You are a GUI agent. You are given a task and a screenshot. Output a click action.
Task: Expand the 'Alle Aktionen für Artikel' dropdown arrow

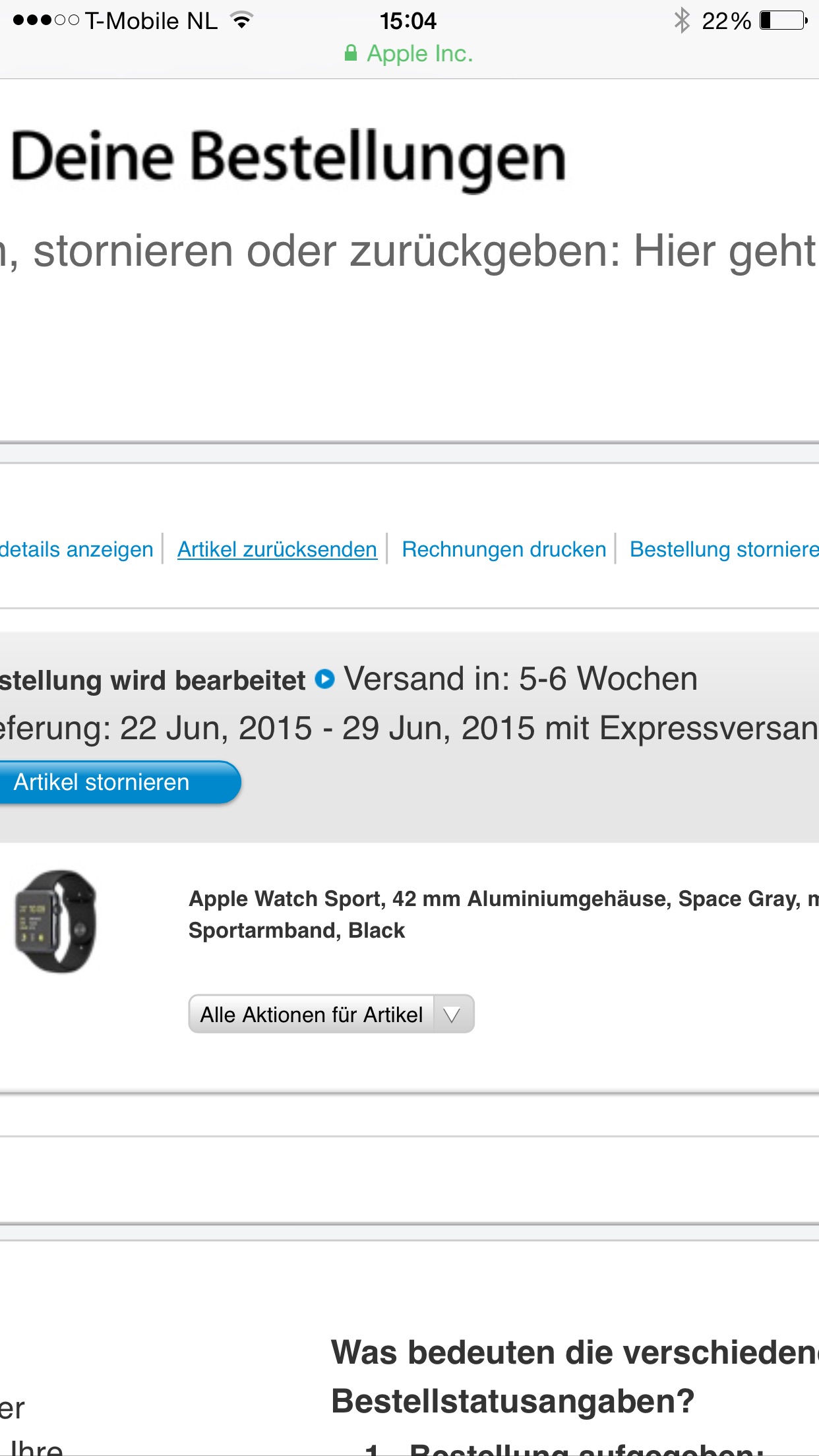tap(452, 1014)
